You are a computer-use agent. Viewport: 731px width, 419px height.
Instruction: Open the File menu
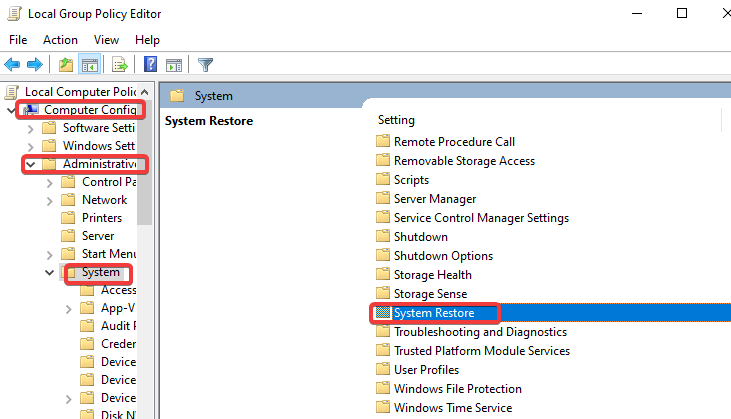18,40
